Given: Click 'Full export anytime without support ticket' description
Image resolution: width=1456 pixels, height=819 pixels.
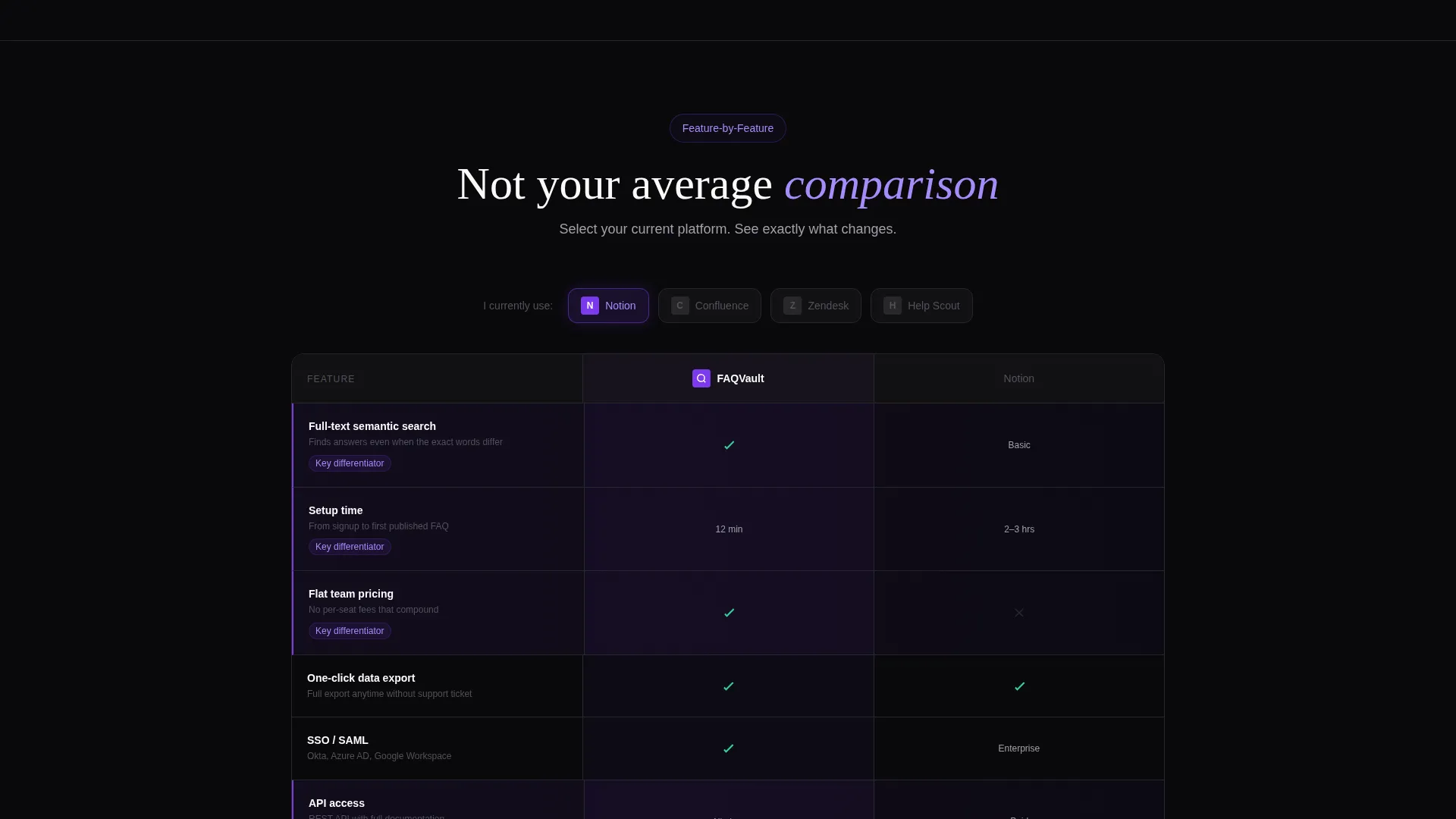Looking at the screenshot, I should point(389,694).
